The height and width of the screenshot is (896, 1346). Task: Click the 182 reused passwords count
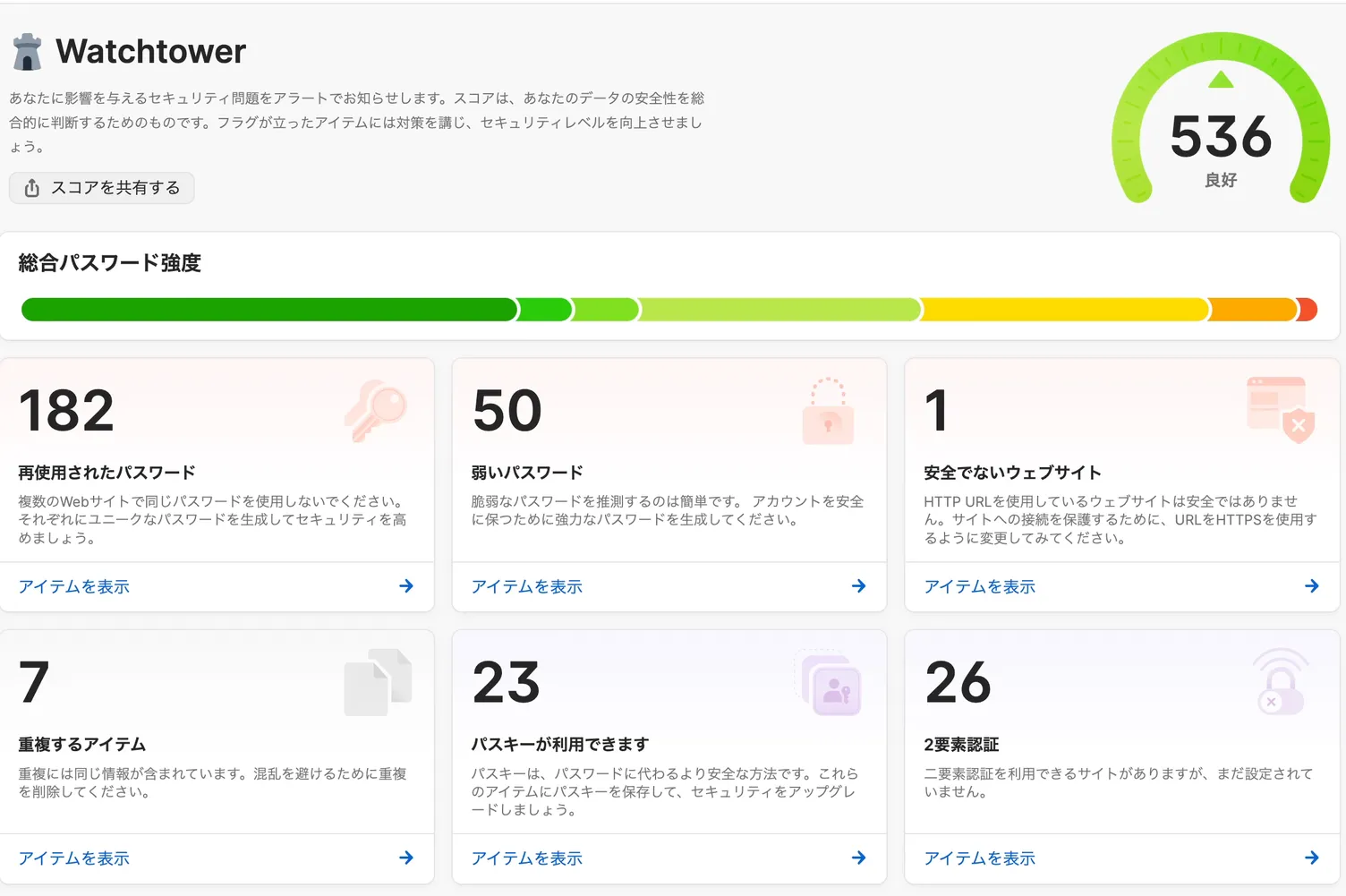coord(67,411)
